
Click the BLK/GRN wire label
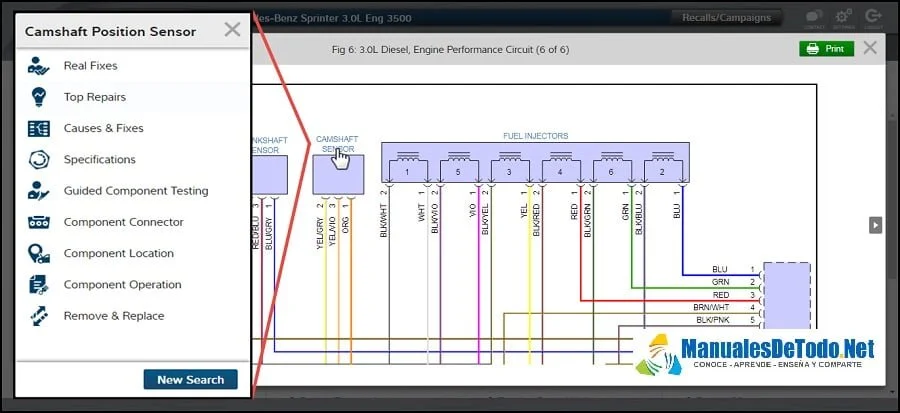[587, 221]
